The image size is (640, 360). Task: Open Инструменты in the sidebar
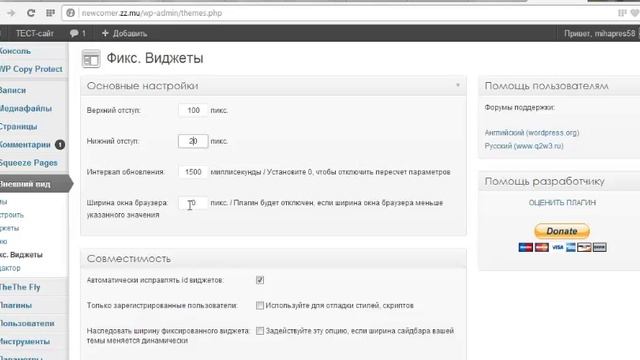[25, 341]
